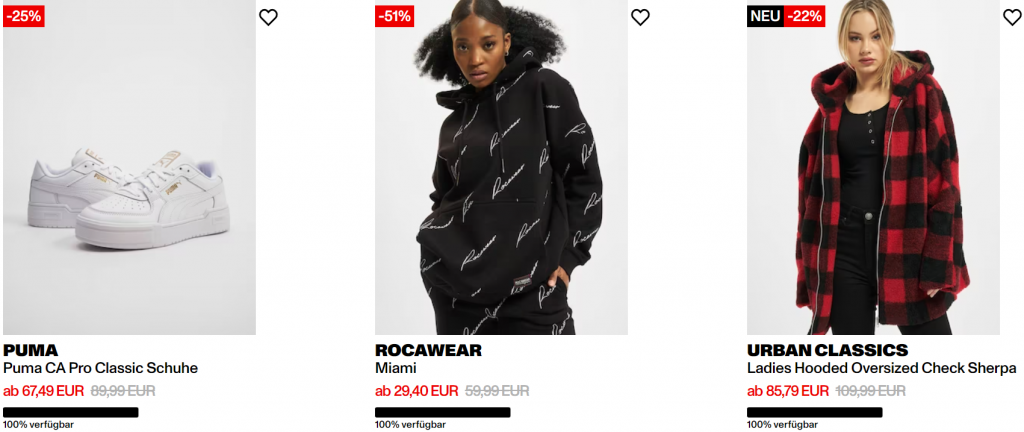
Task: Click the Urban Classics availability bar
Action: point(814,412)
